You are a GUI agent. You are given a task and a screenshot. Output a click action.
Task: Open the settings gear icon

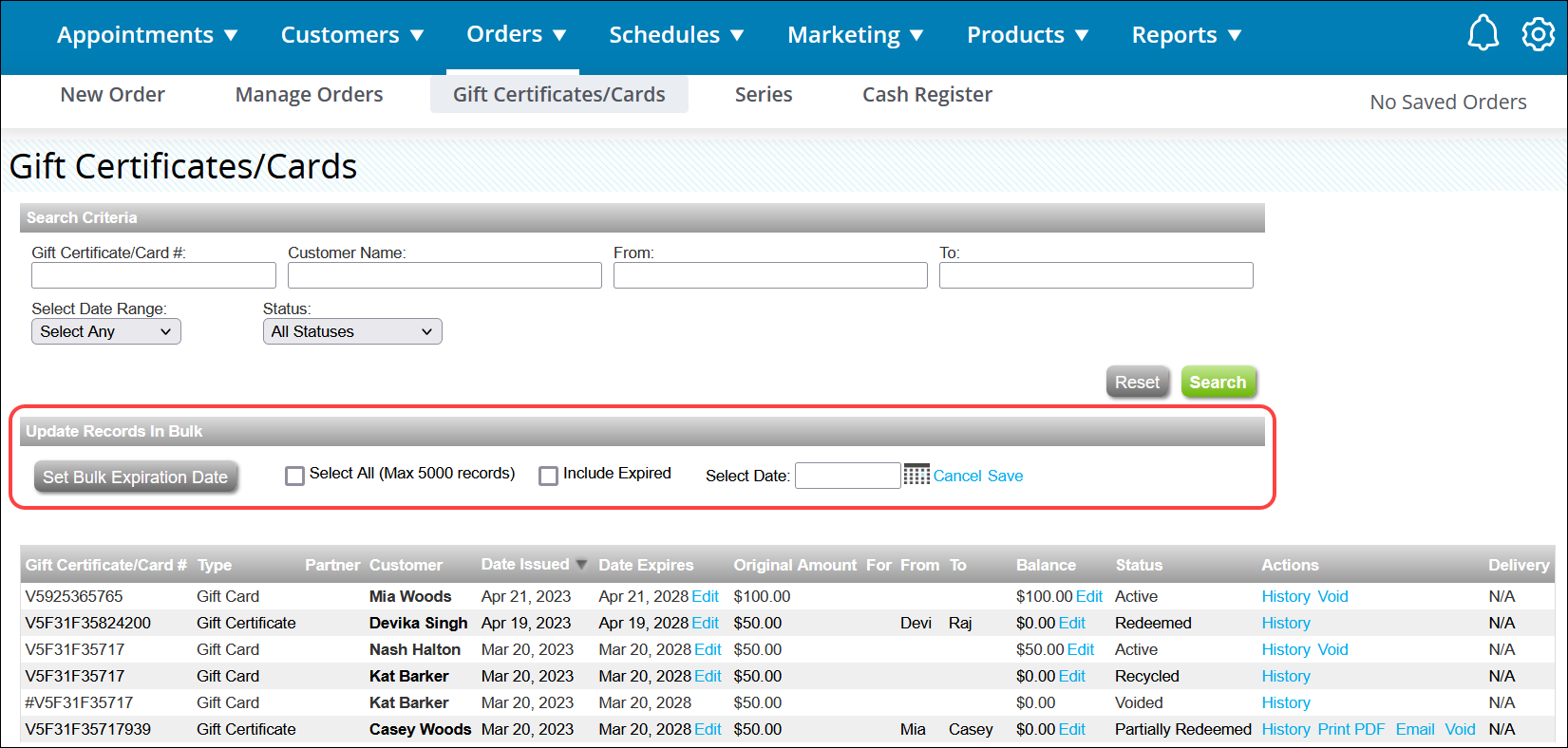coord(1538,34)
